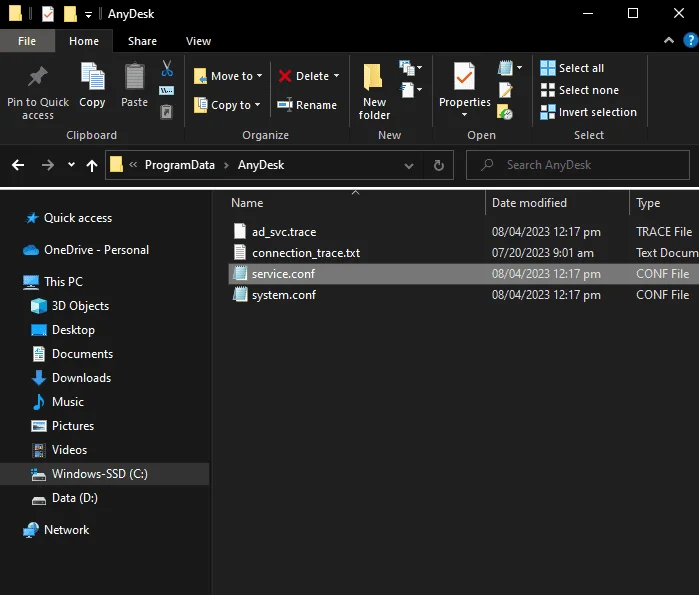Click the Help question mark icon
699x595 pixels.
690,41
